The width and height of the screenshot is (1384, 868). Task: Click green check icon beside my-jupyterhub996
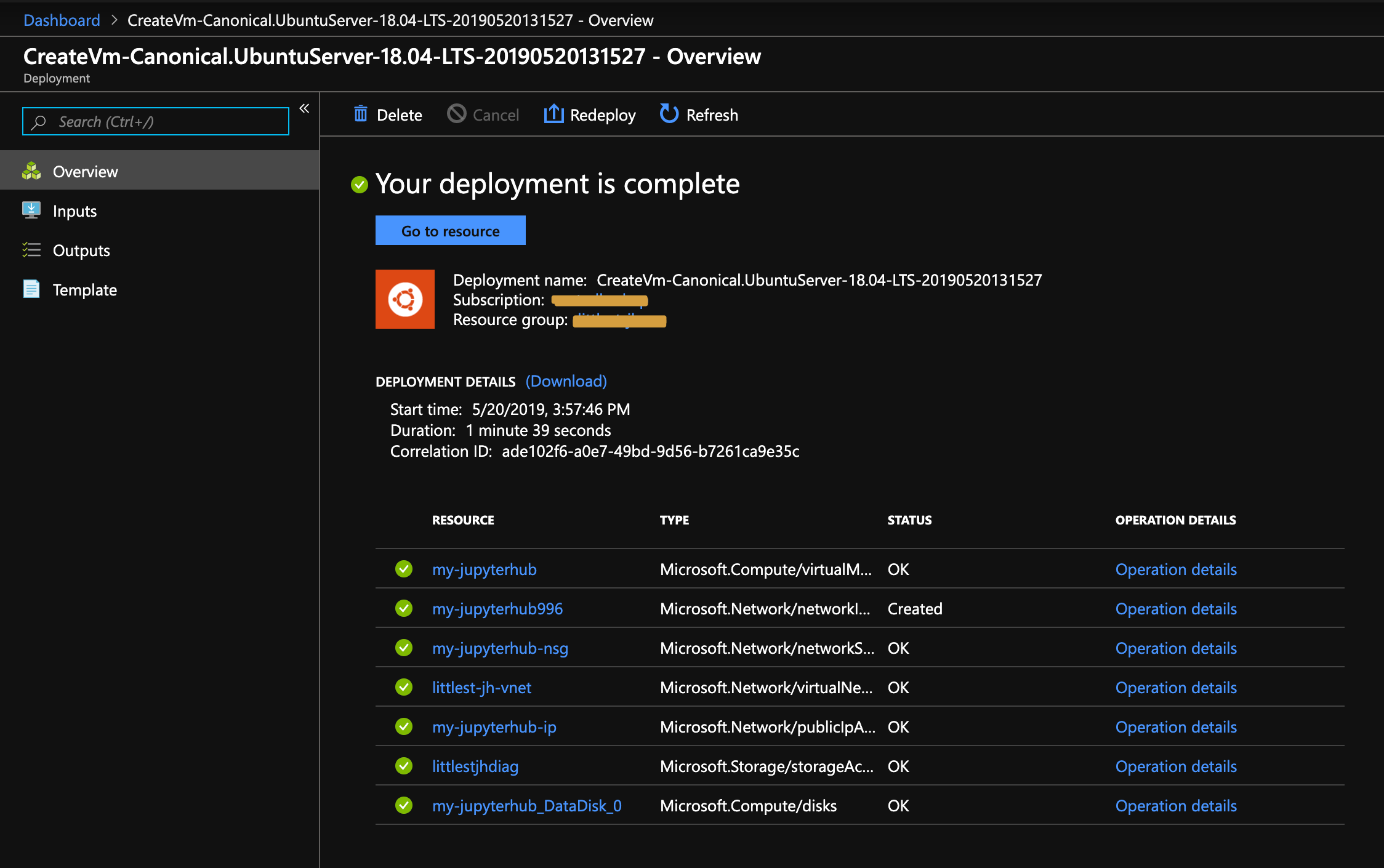404,608
